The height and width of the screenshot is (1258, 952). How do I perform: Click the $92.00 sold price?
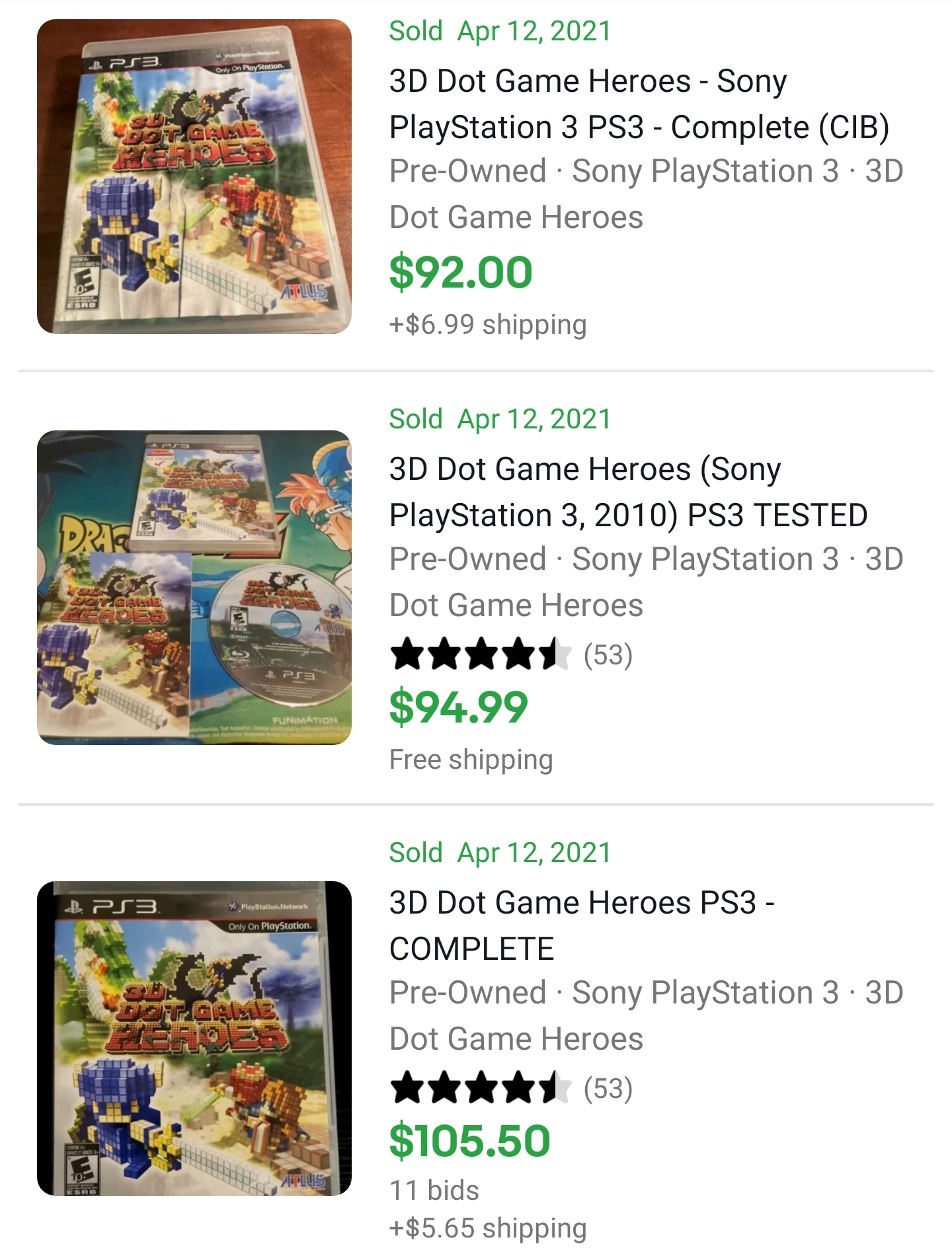click(461, 272)
